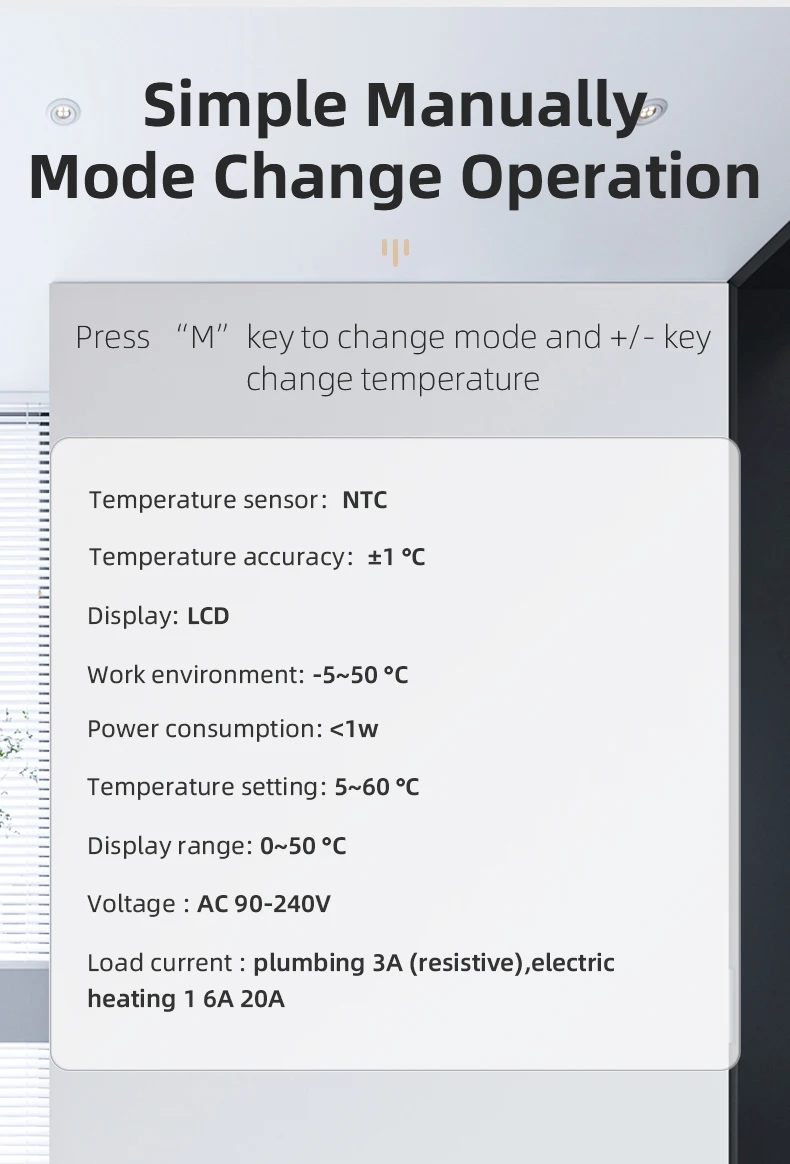Select the Power consumption <1w line
This screenshot has width=790, height=1164.
[232, 729]
